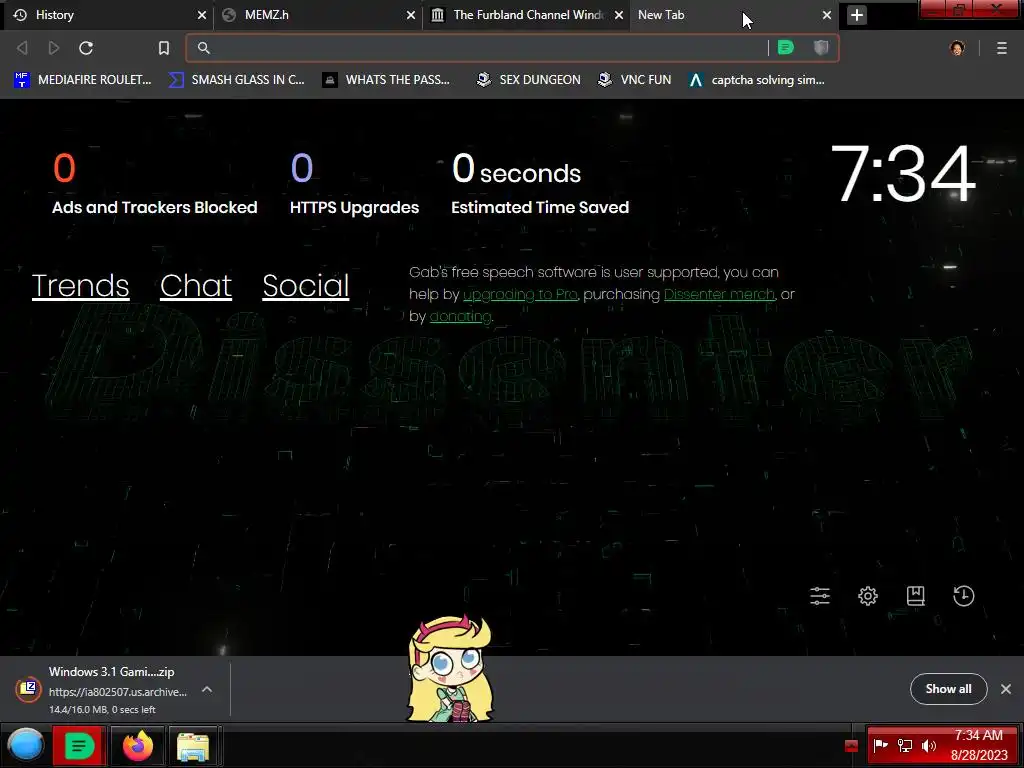Open the user profile avatar
The height and width of the screenshot is (768, 1024).
(x=957, y=48)
